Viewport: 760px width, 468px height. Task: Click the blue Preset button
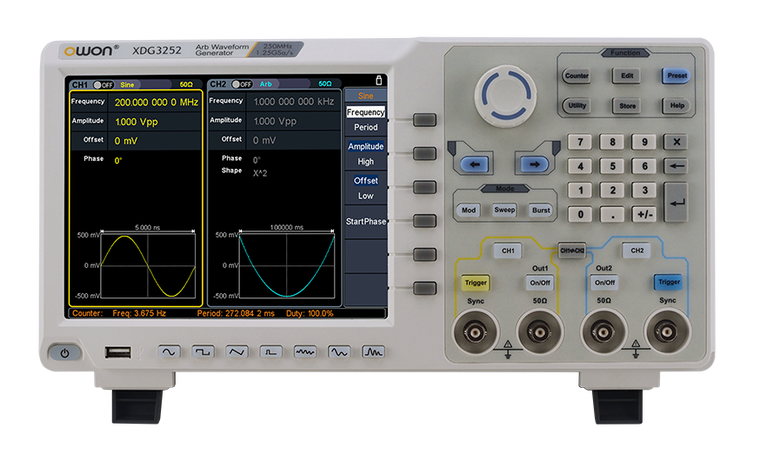click(x=677, y=76)
